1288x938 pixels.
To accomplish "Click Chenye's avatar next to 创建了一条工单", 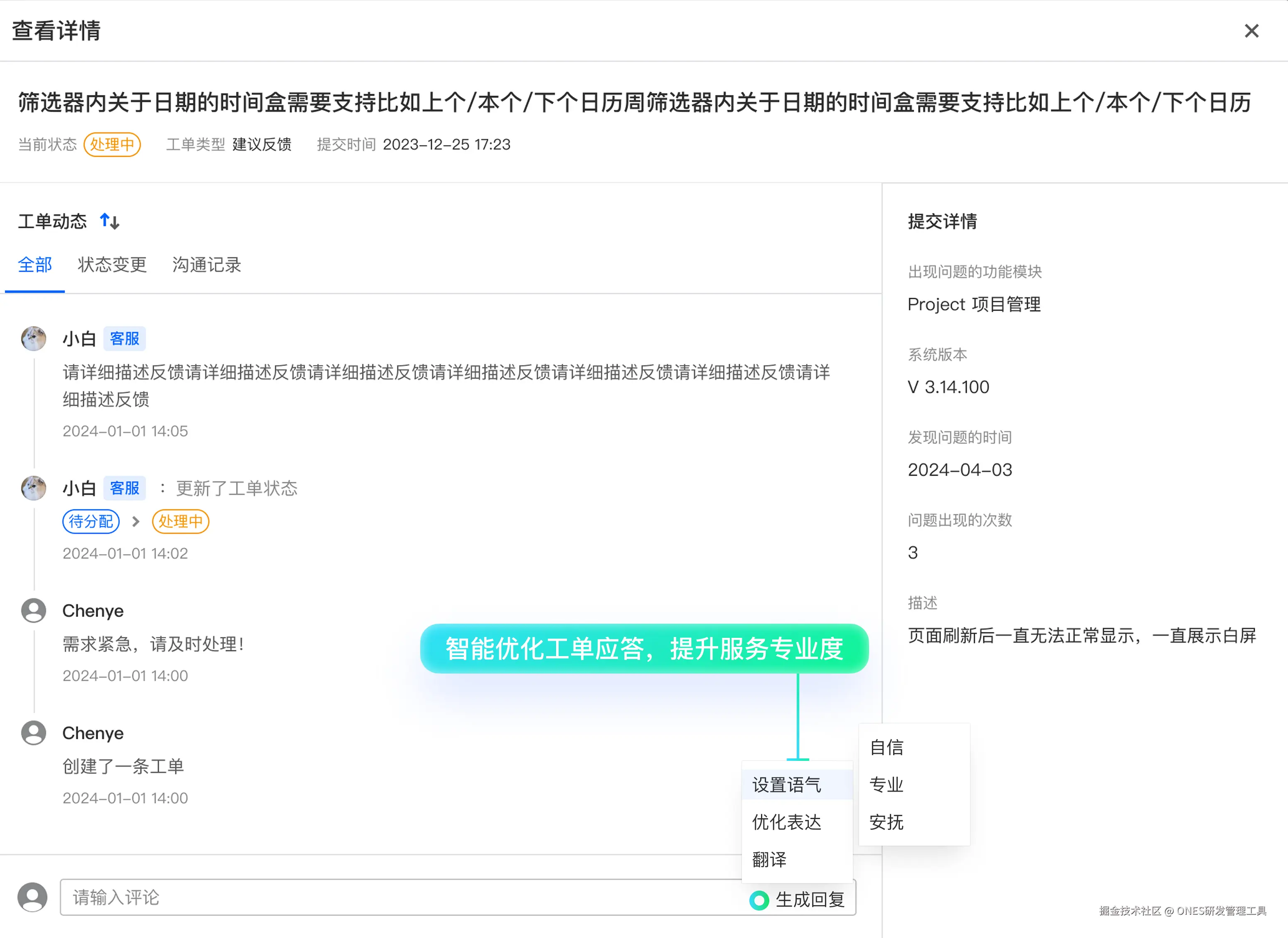I will tap(34, 733).
